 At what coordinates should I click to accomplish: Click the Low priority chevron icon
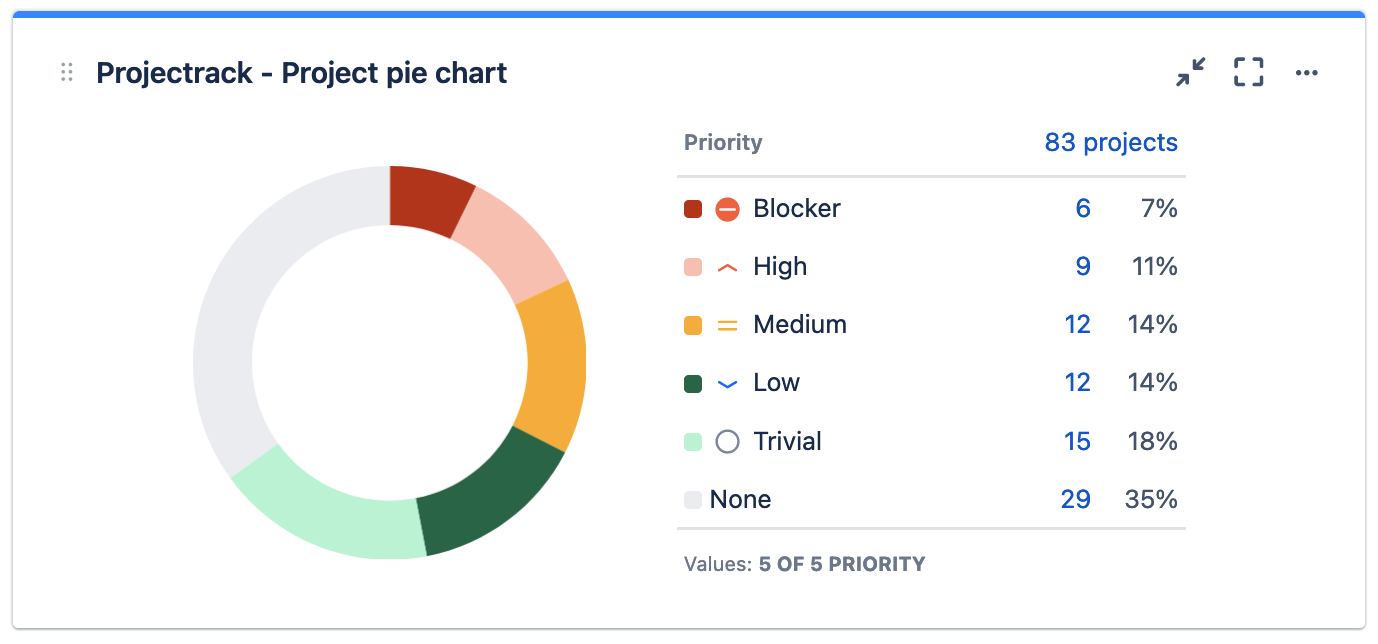[x=727, y=382]
